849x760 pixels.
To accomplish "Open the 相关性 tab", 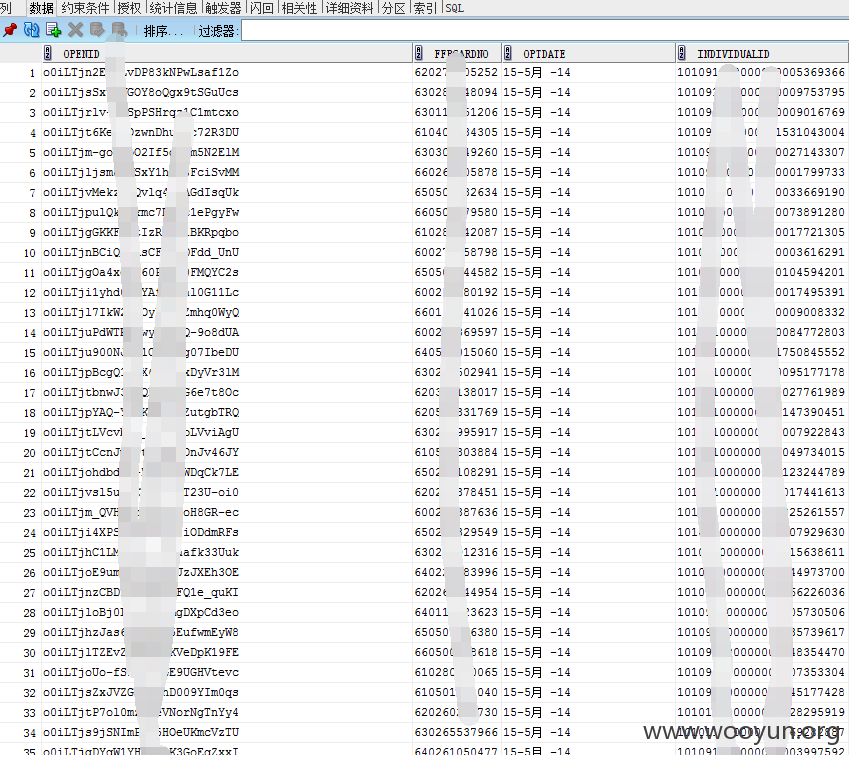I will point(299,8).
